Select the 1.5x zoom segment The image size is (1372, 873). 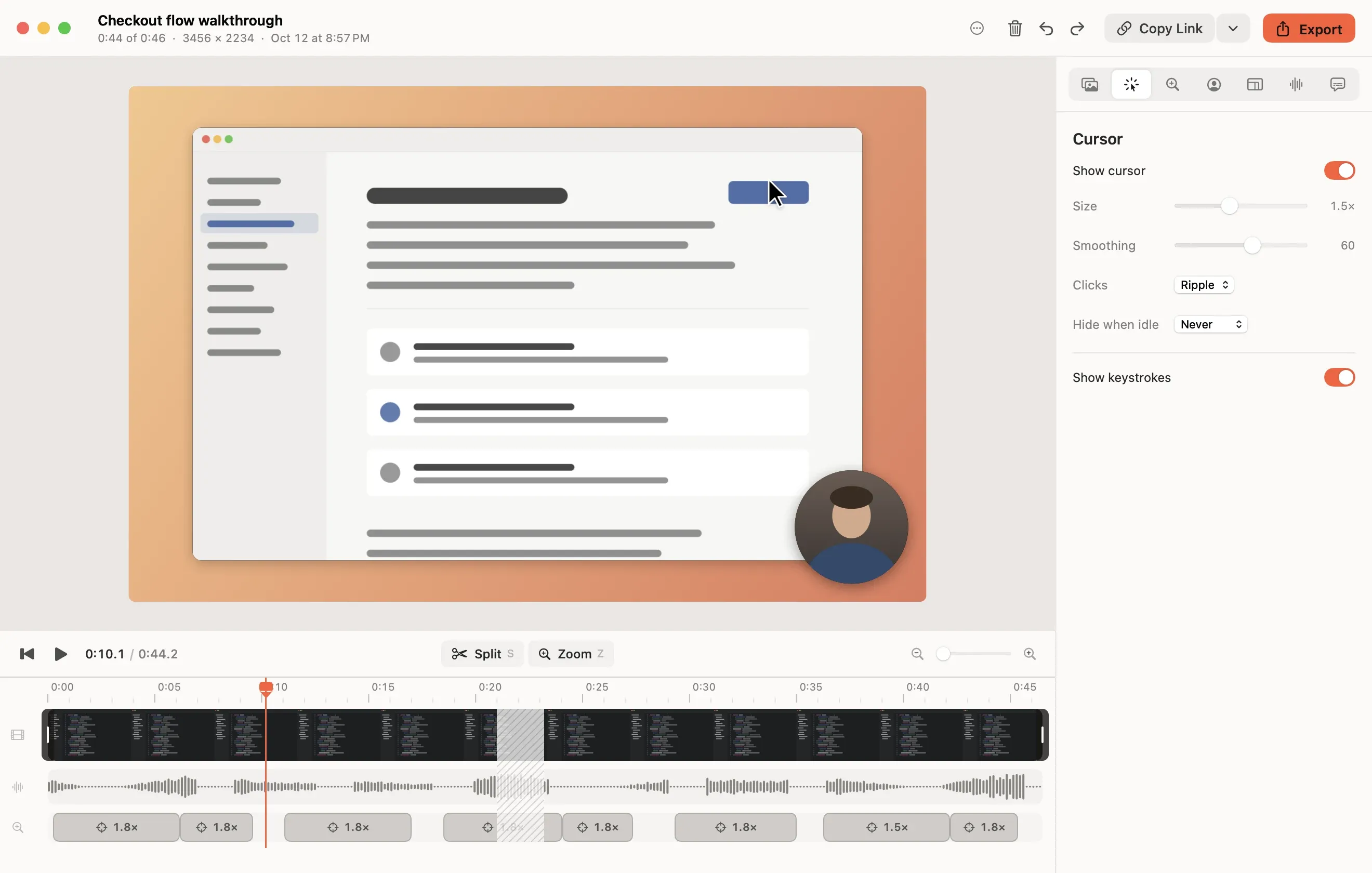[886, 827]
